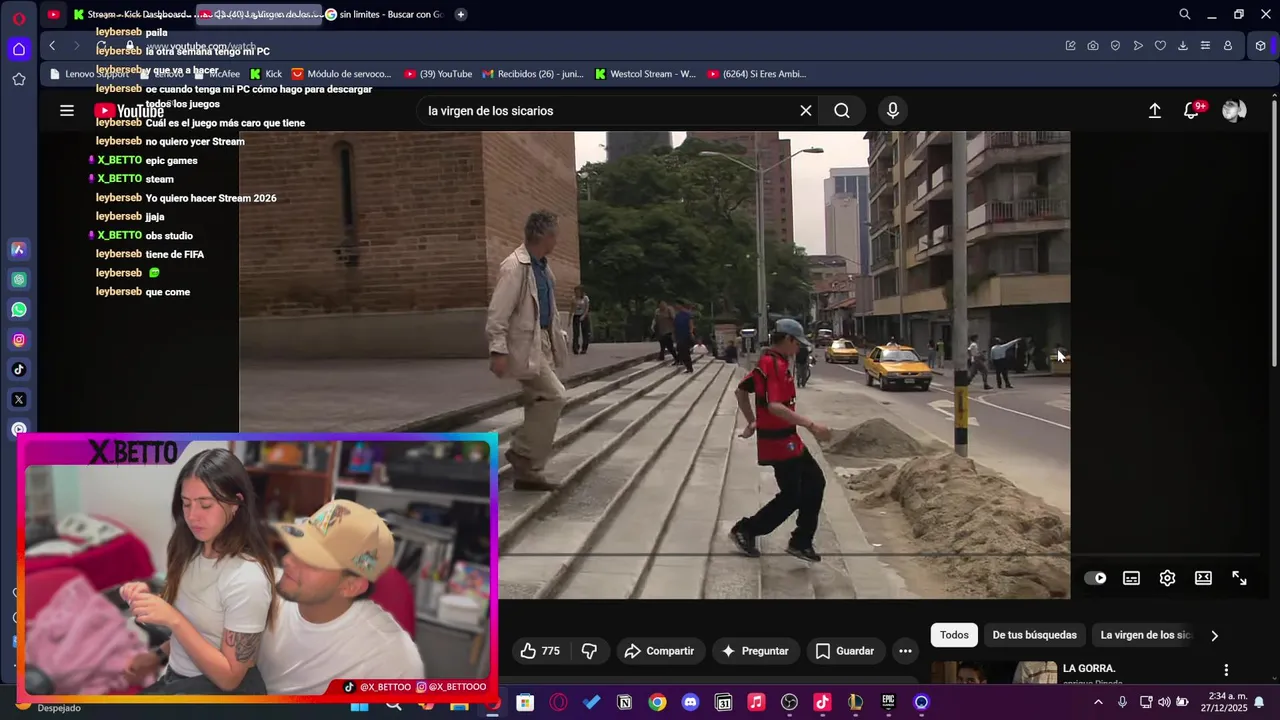Screen dimensions: 1280x720
Task: Open Microsoft Store in taskbar
Action: click(525, 703)
